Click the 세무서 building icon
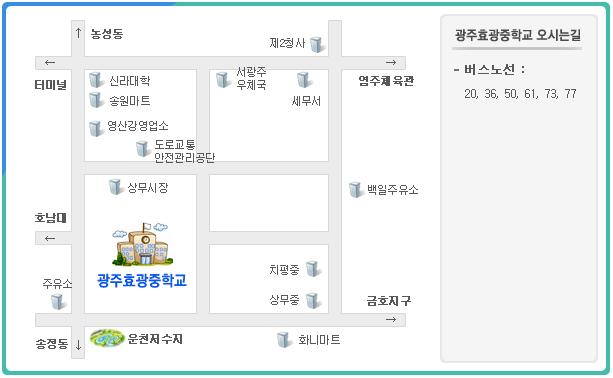Screen dimensions: 613x378 [304, 80]
